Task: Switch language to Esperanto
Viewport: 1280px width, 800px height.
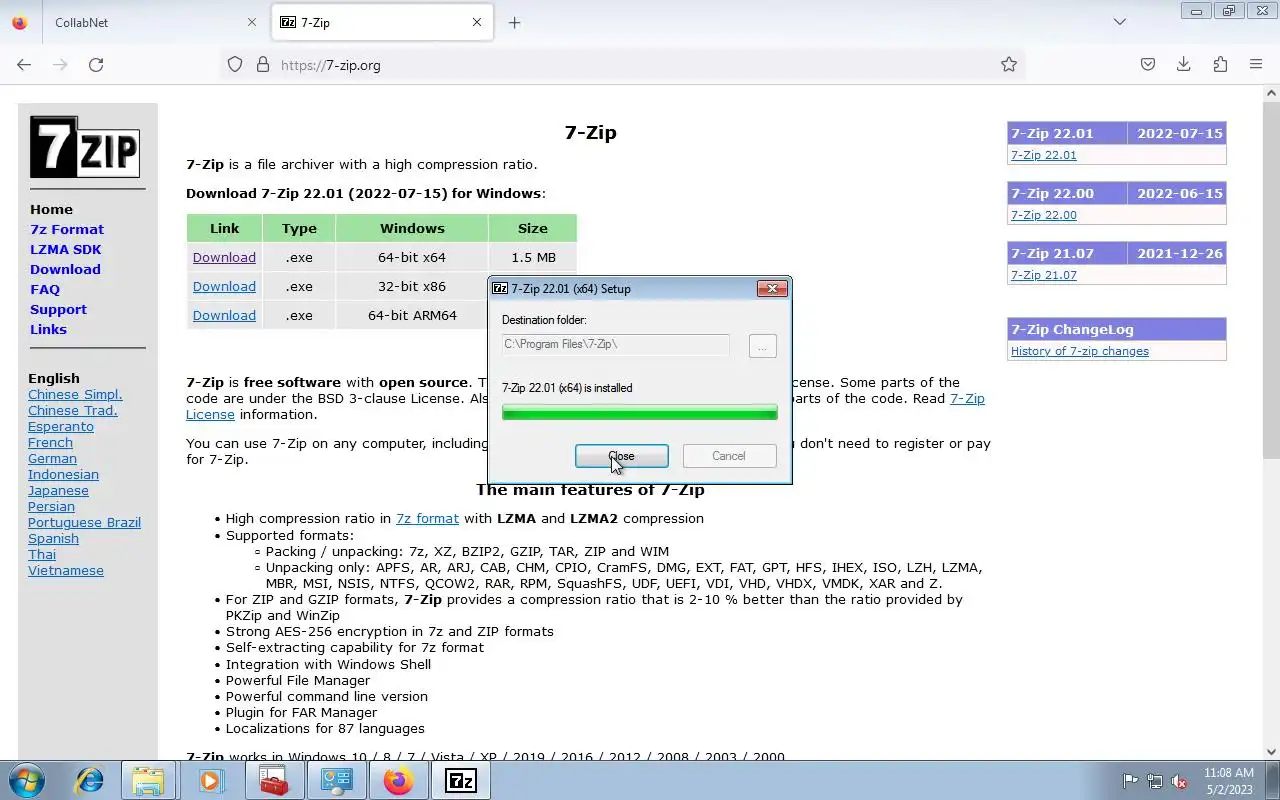Action: point(61,426)
